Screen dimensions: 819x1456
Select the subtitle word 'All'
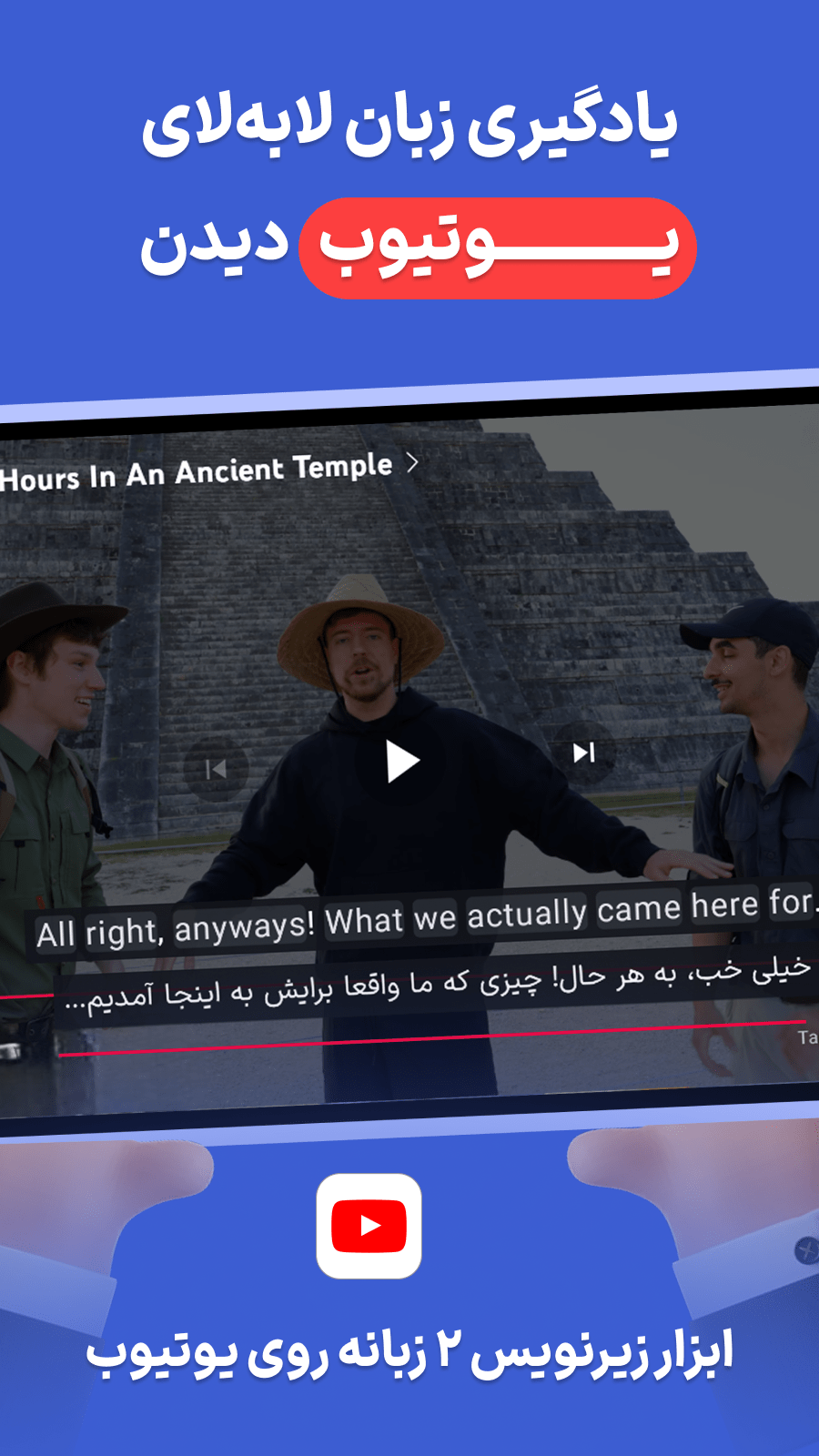[x=56, y=935]
